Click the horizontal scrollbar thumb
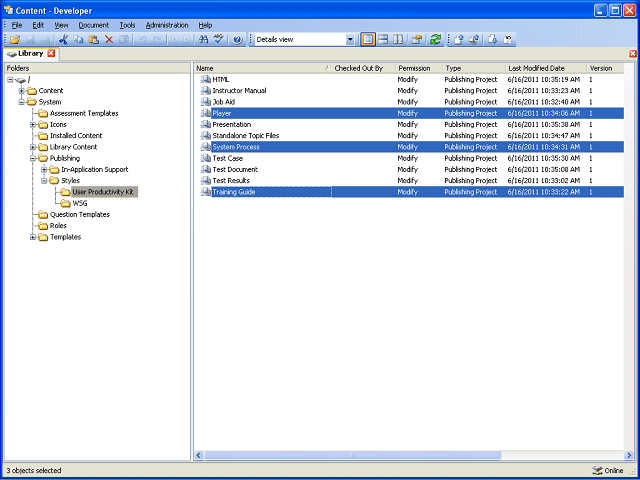Image resolution: width=640 pixels, height=480 pixels. (x=352, y=455)
